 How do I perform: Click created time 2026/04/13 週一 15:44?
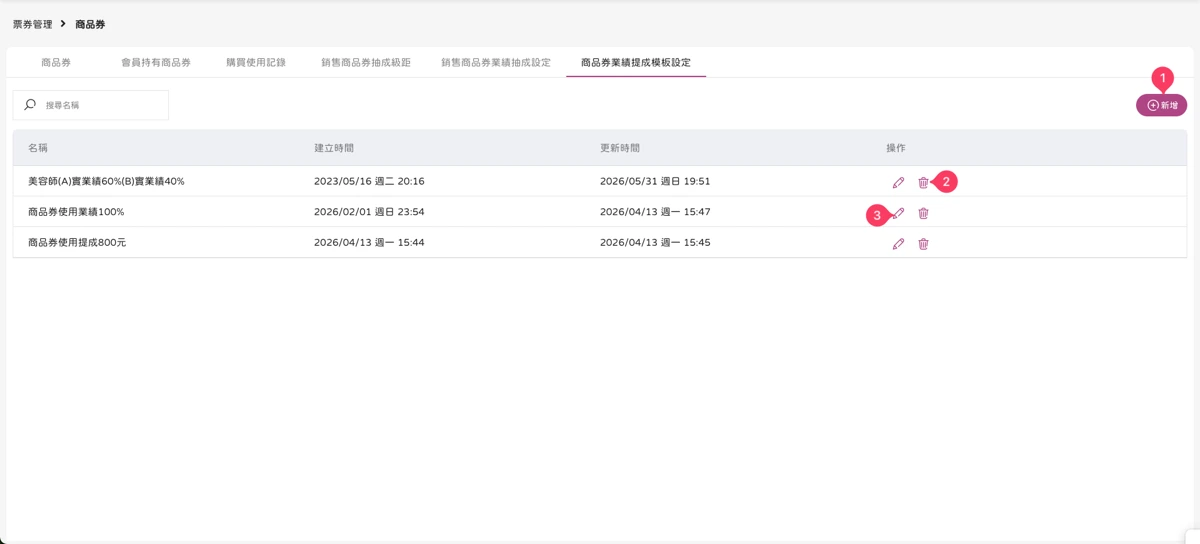[x=369, y=242]
